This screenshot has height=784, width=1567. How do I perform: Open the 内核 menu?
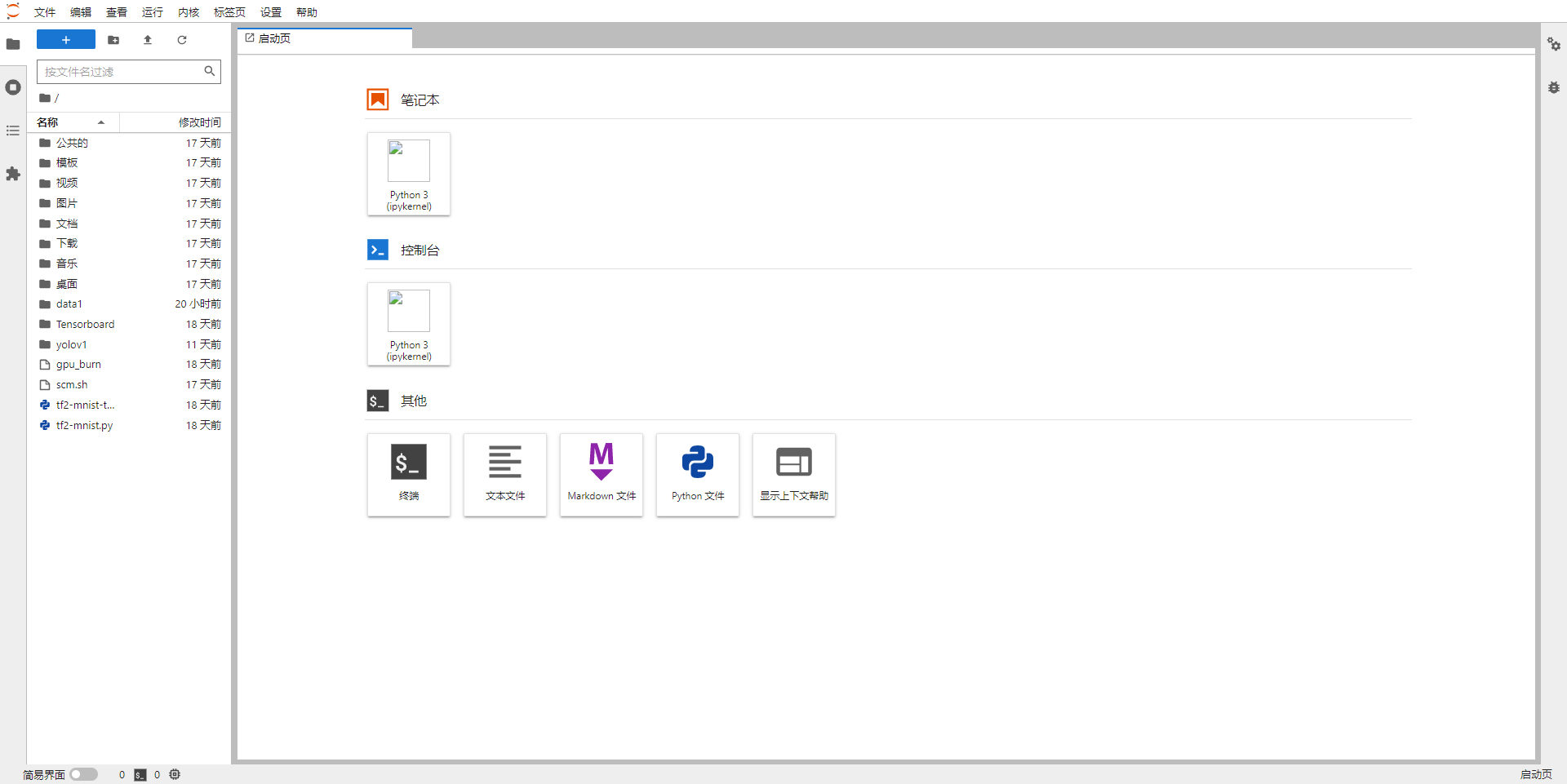pos(189,12)
